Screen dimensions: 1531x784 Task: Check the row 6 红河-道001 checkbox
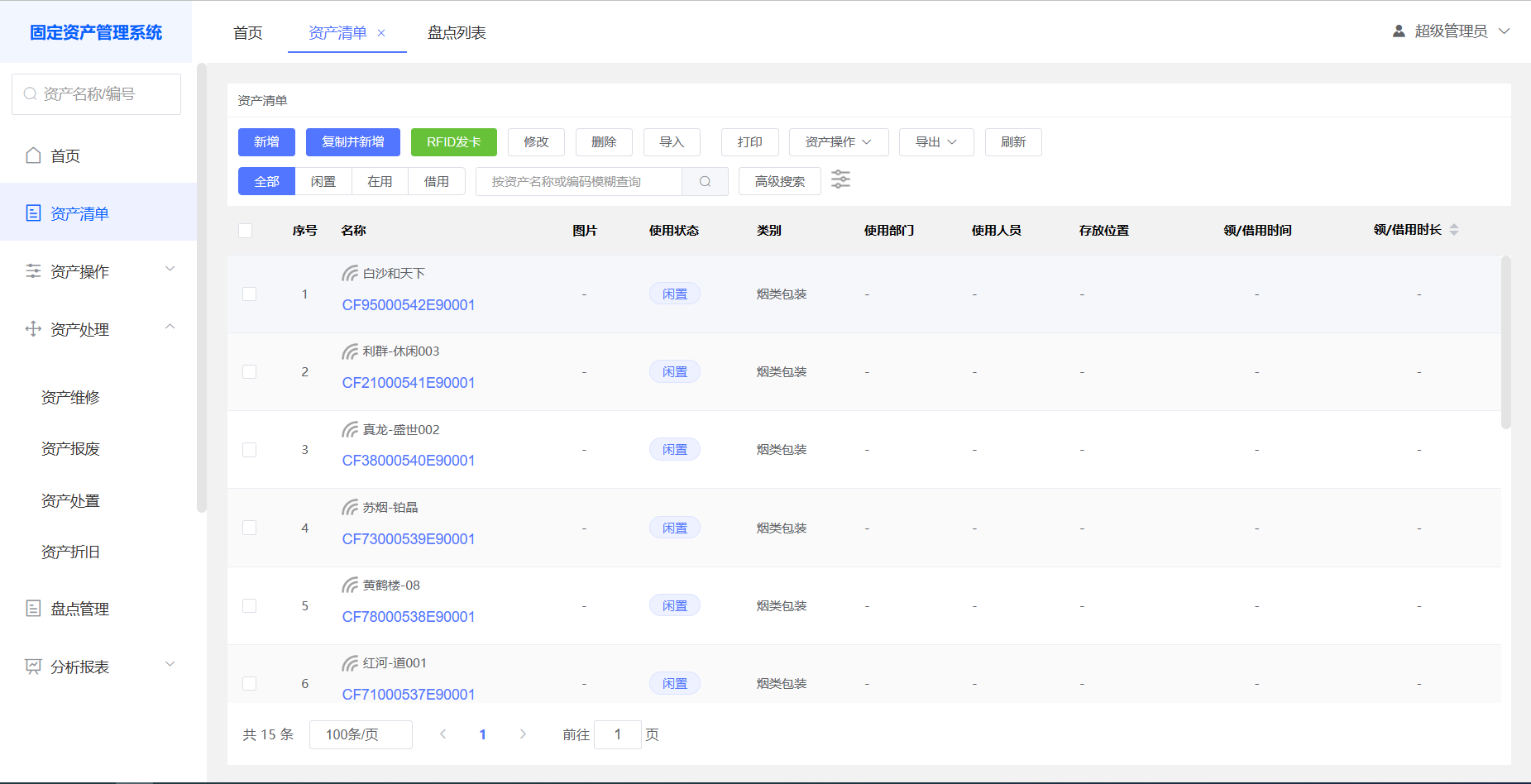pyautogui.click(x=249, y=684)
